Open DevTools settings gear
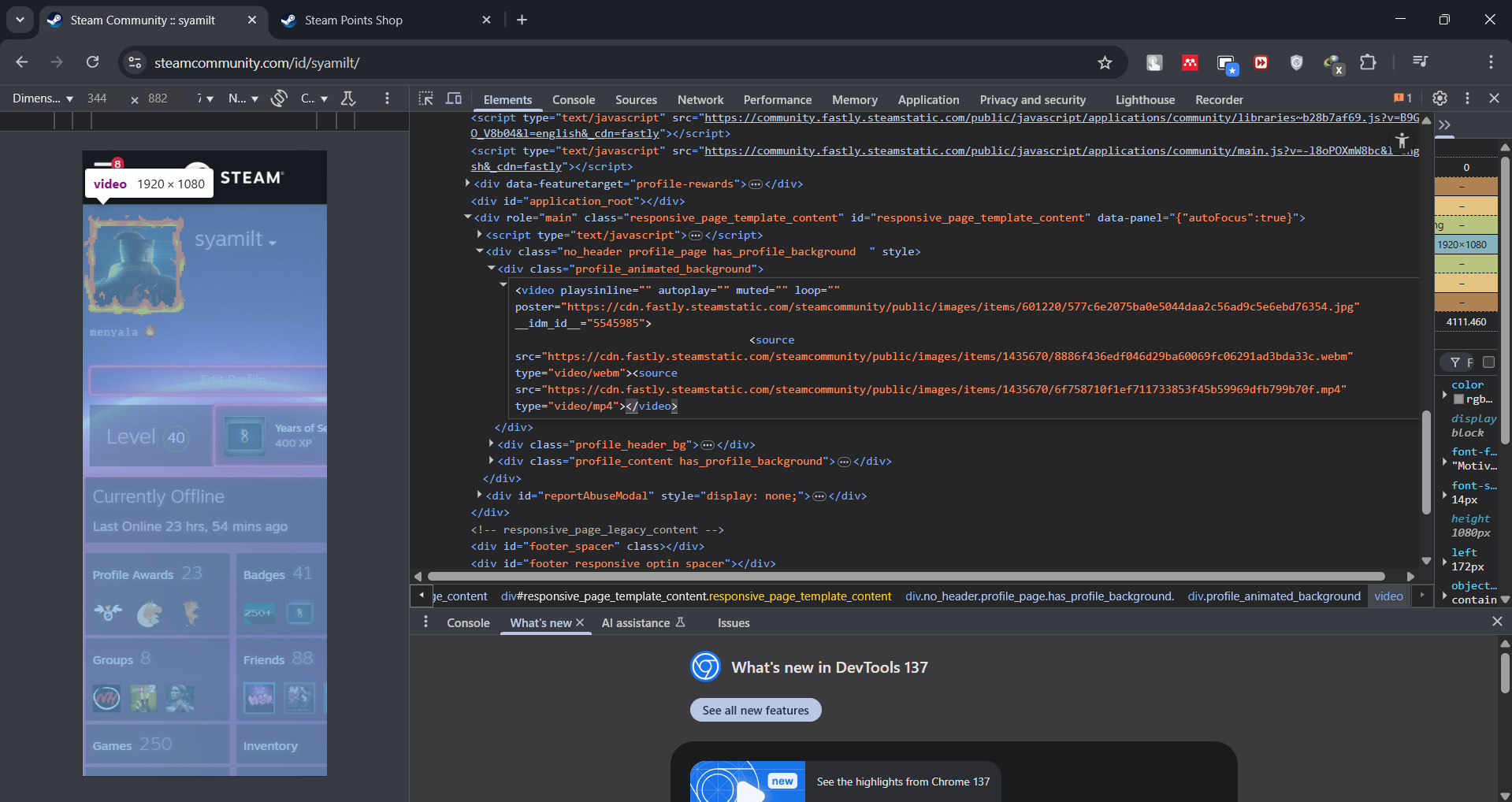 1440,98
